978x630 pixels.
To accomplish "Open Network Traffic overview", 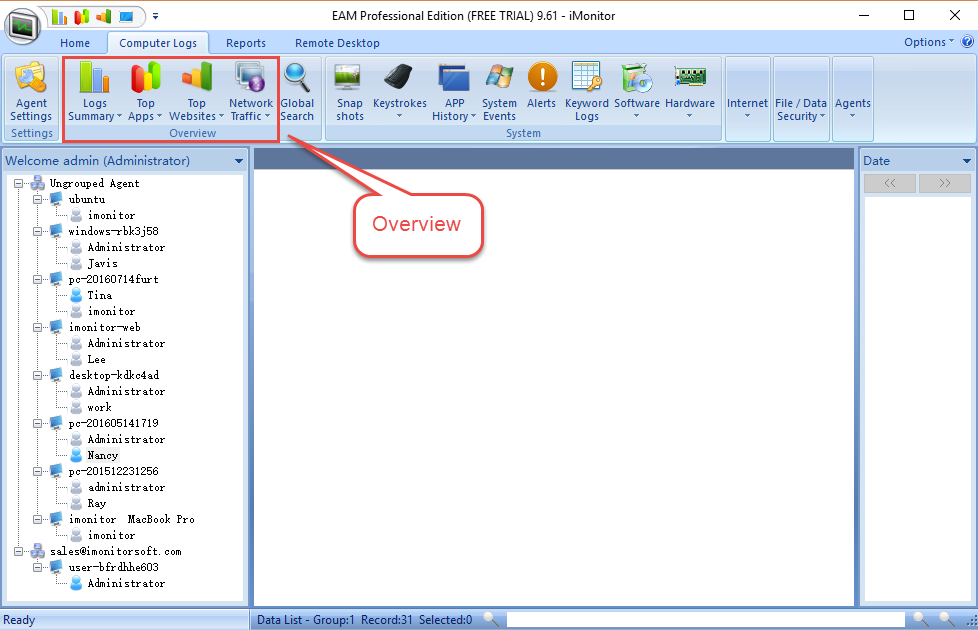I will coord(251,92).
